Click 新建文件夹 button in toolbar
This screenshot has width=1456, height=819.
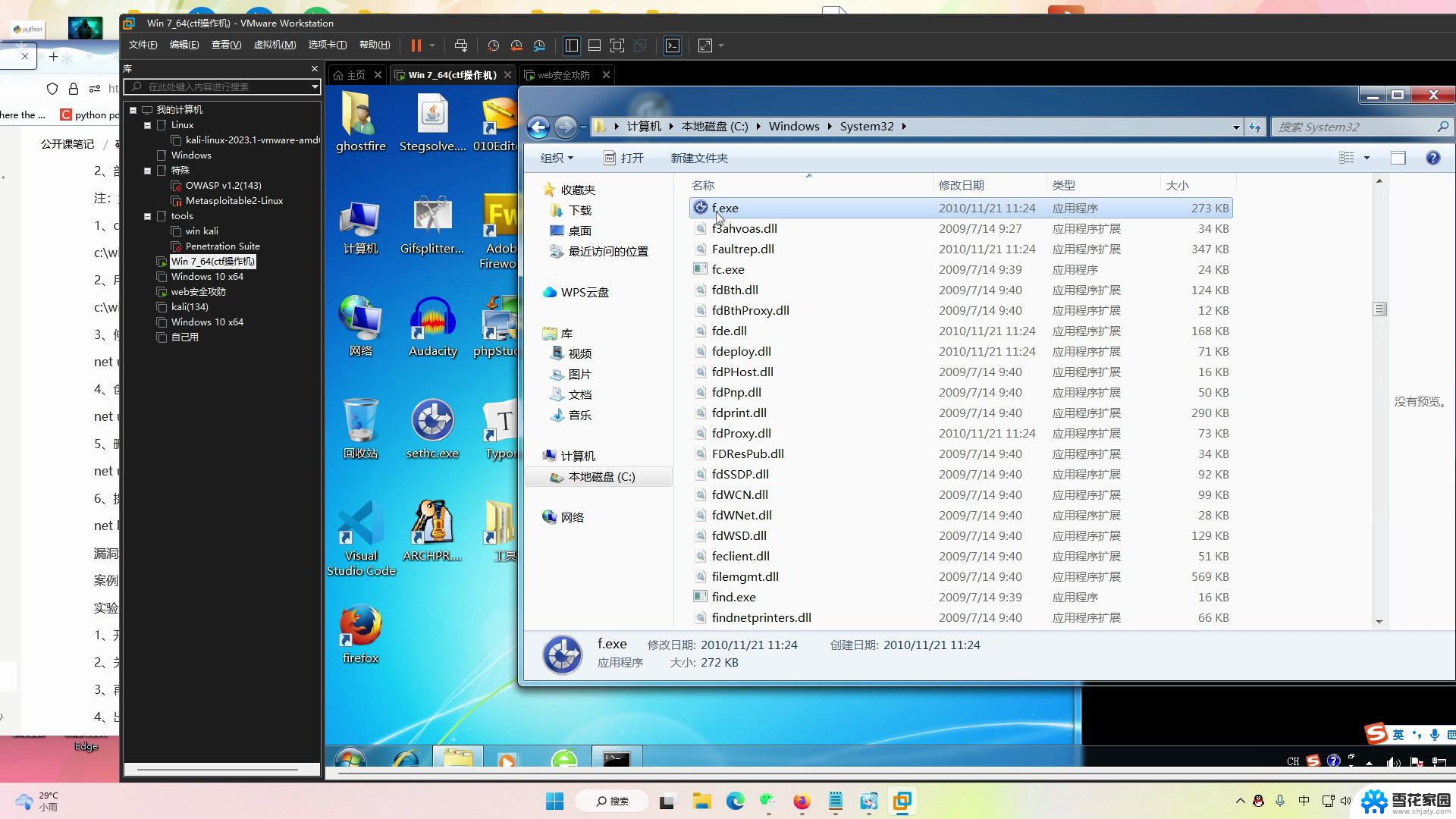tap(699, 157)
